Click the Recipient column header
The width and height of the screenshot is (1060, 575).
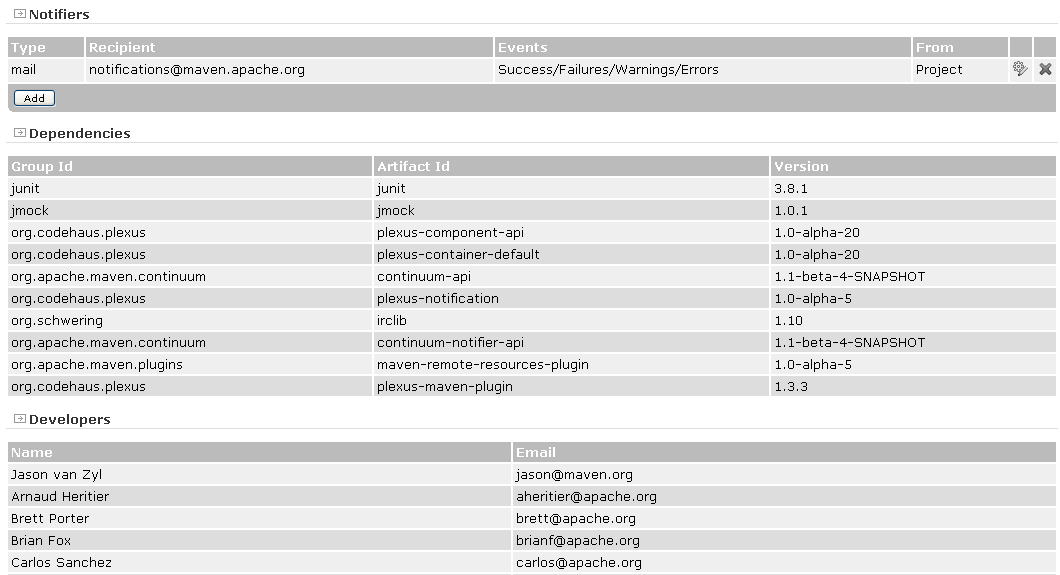(122, 47)
